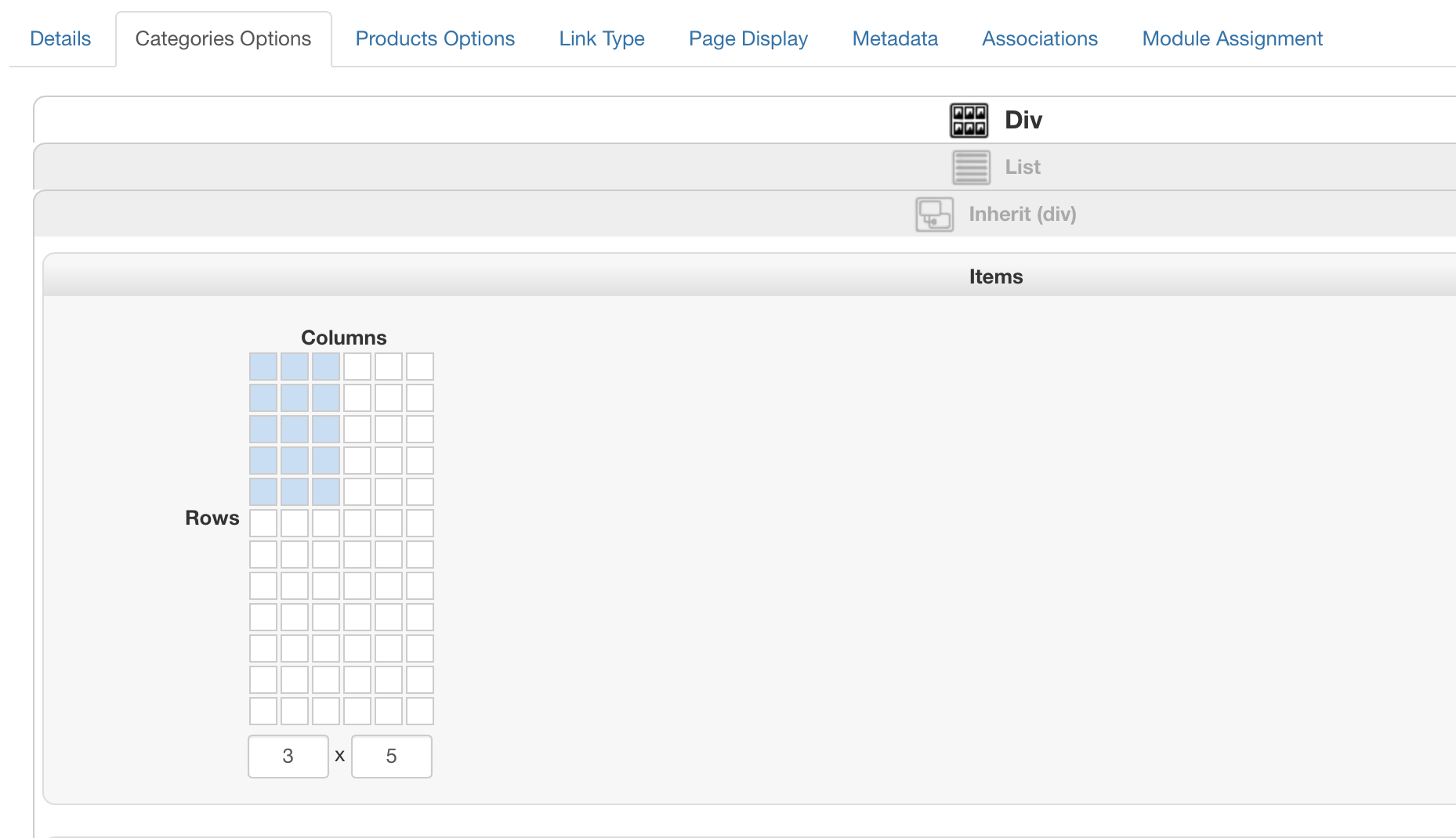The height and width of the screenshot is (838, 1456).
Task: Click the List layout lines icon
Action: coord(971,168)
